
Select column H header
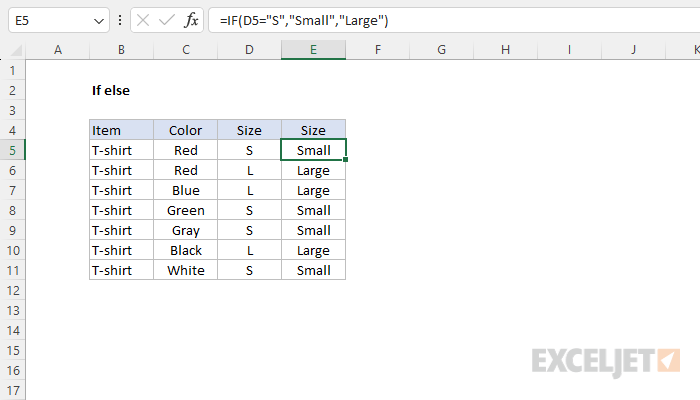tap(505, 50)
